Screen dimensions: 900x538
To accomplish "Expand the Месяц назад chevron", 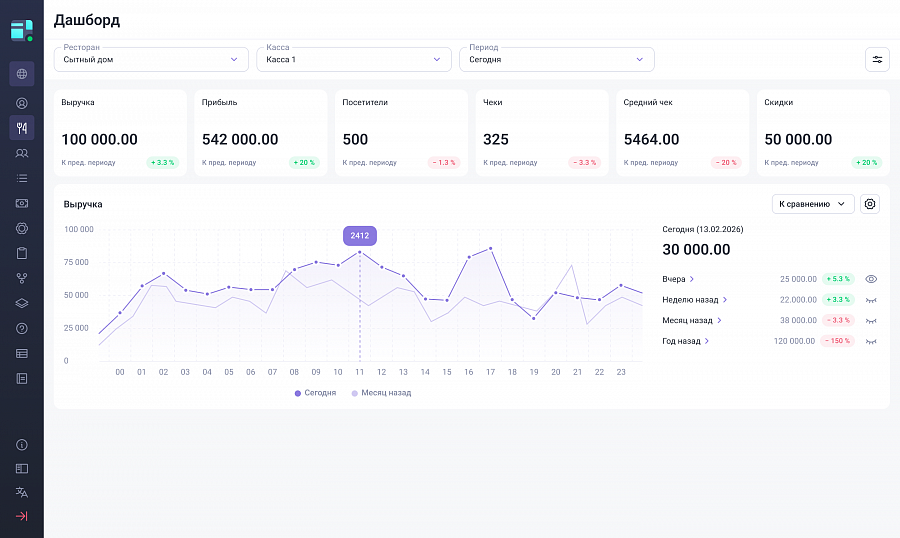I will click(x=719, y=320).
